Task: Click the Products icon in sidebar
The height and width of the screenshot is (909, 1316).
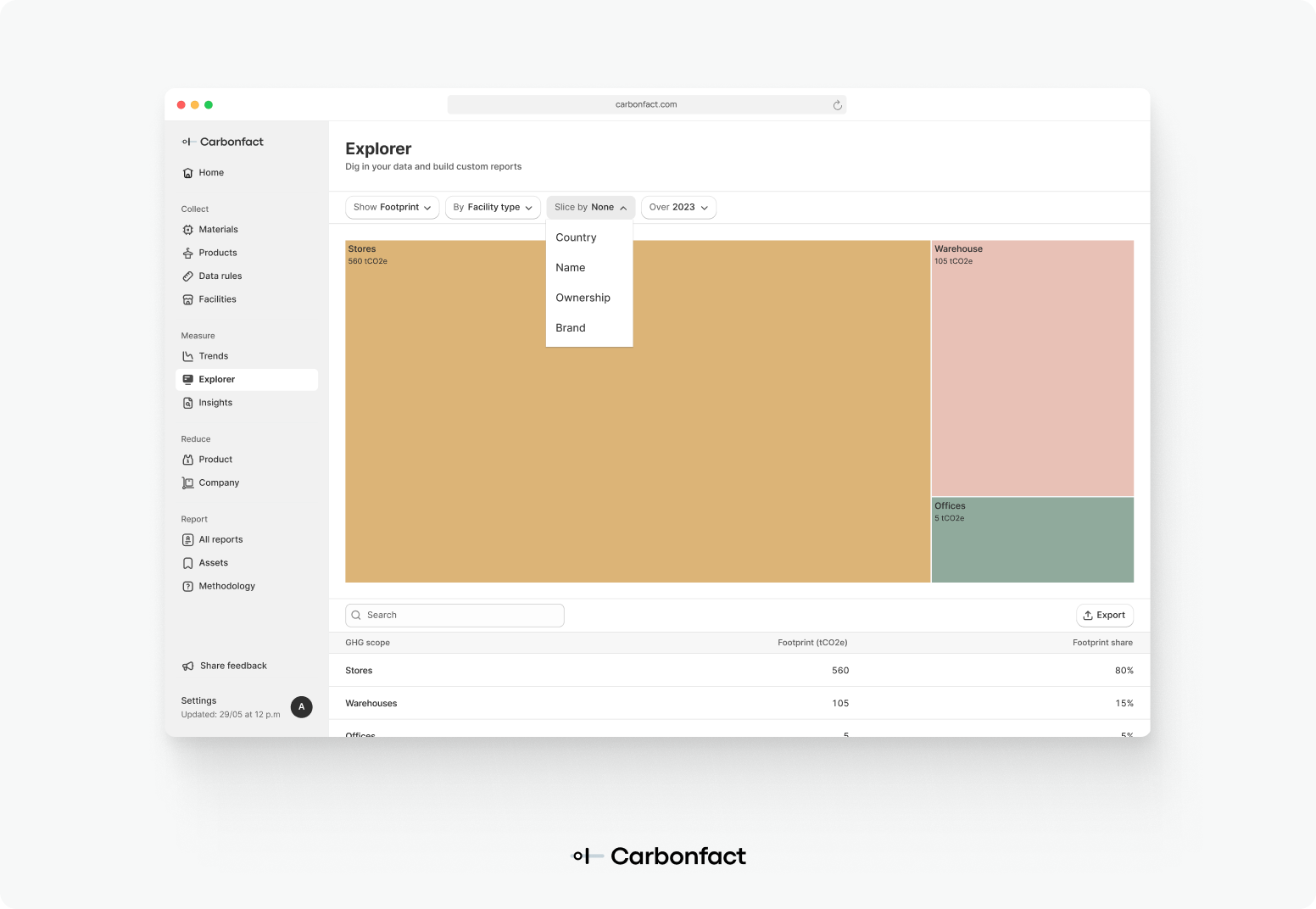Action: point(188,253)
